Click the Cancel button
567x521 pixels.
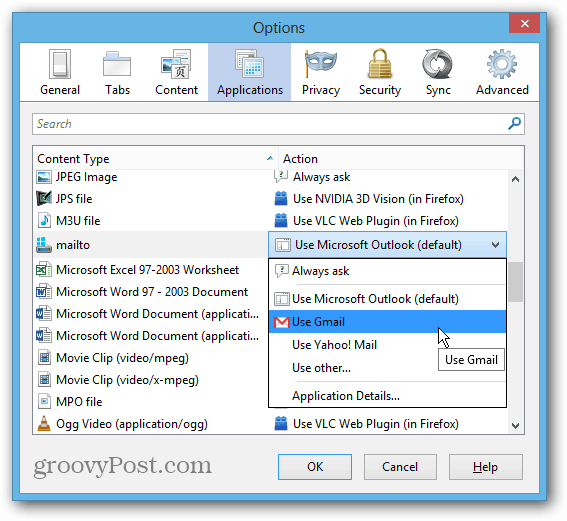(x=400, y=467)
